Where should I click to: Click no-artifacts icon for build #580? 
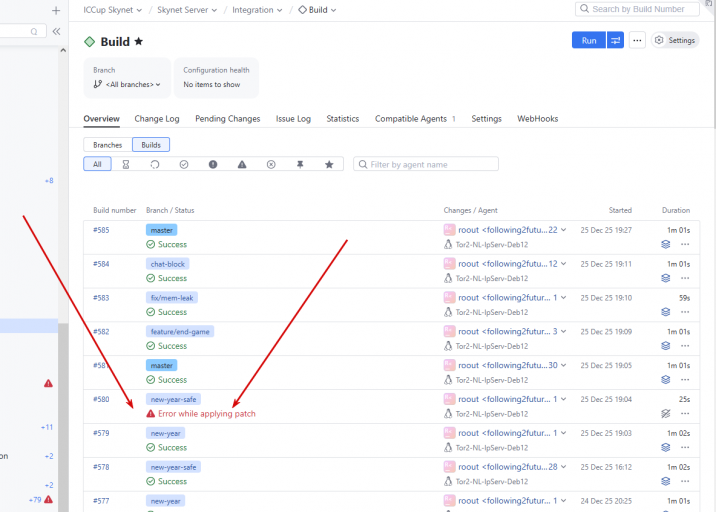click(666, 414)
